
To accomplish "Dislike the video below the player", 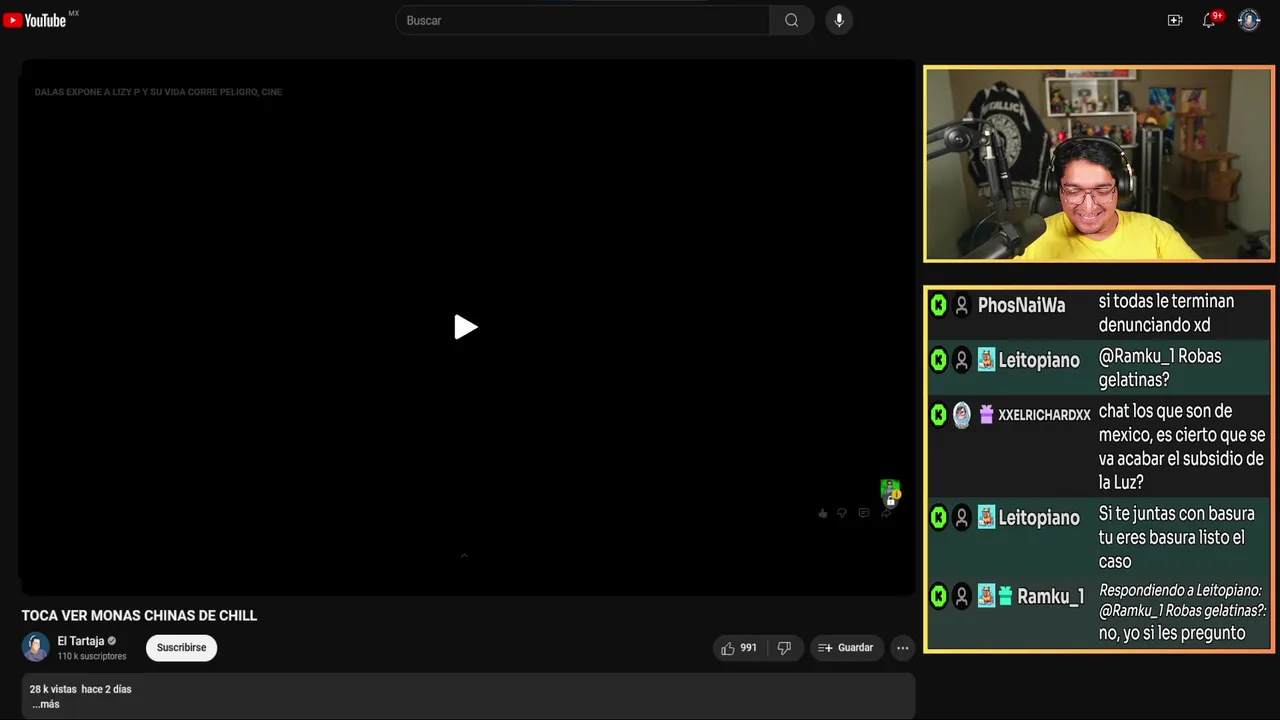I will point(784,648).
